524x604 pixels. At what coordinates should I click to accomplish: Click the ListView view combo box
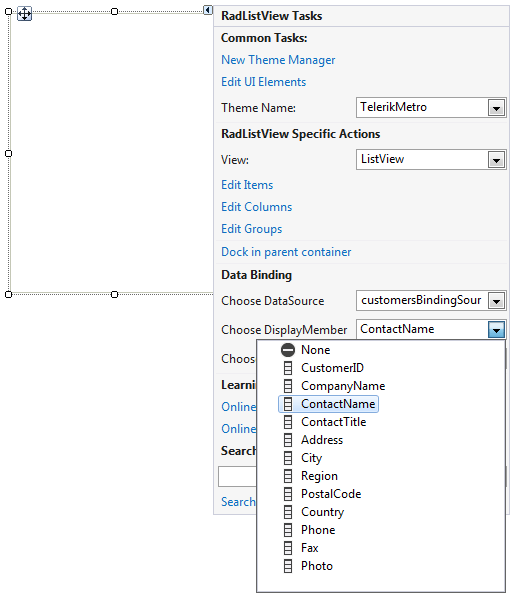tap(431, 159)
